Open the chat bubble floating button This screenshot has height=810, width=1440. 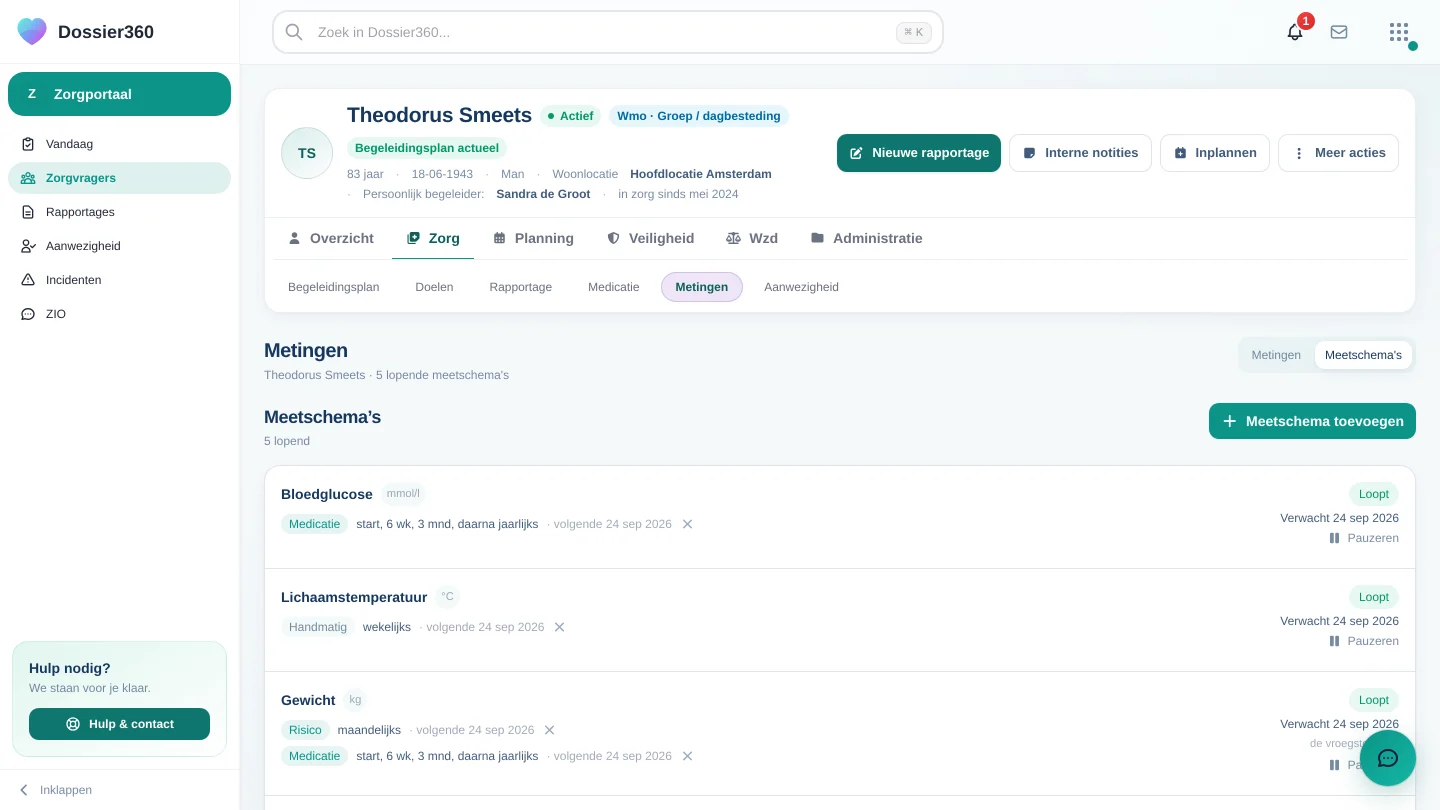1388,758
